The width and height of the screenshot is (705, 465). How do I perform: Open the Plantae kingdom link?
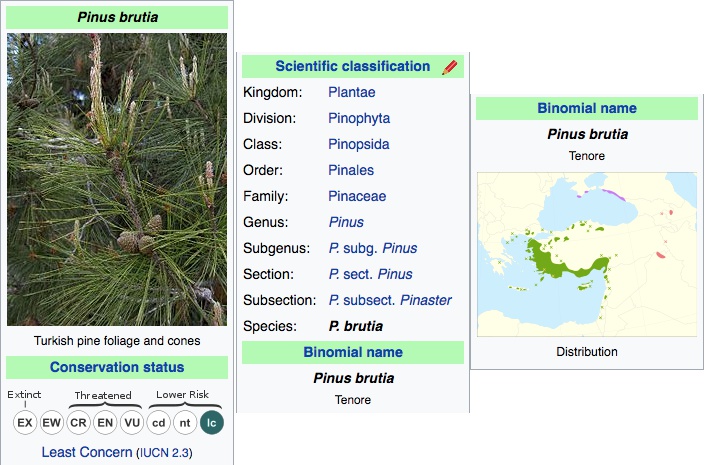tap(352, 92)
